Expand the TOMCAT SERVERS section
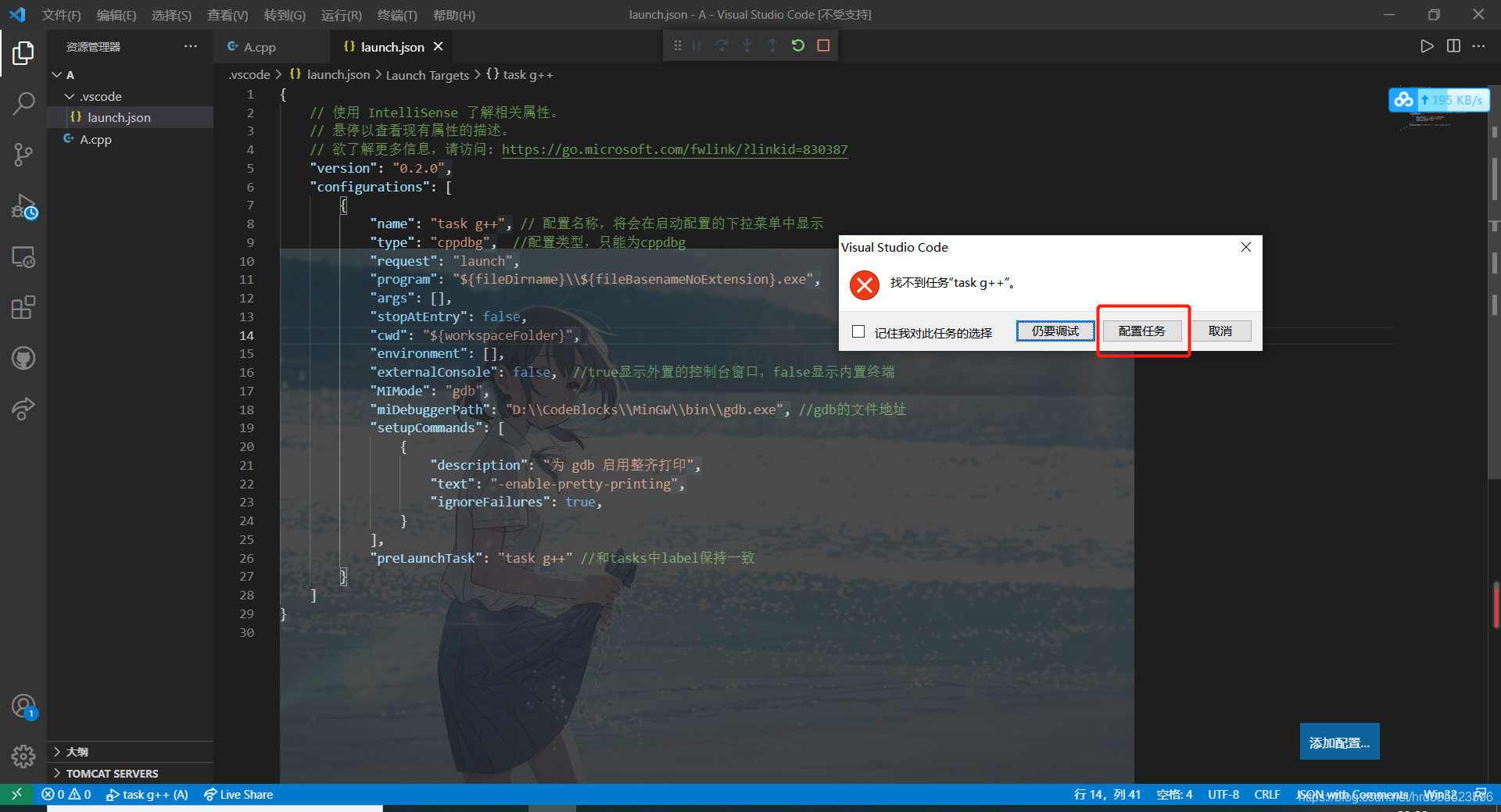 (57, 773)
